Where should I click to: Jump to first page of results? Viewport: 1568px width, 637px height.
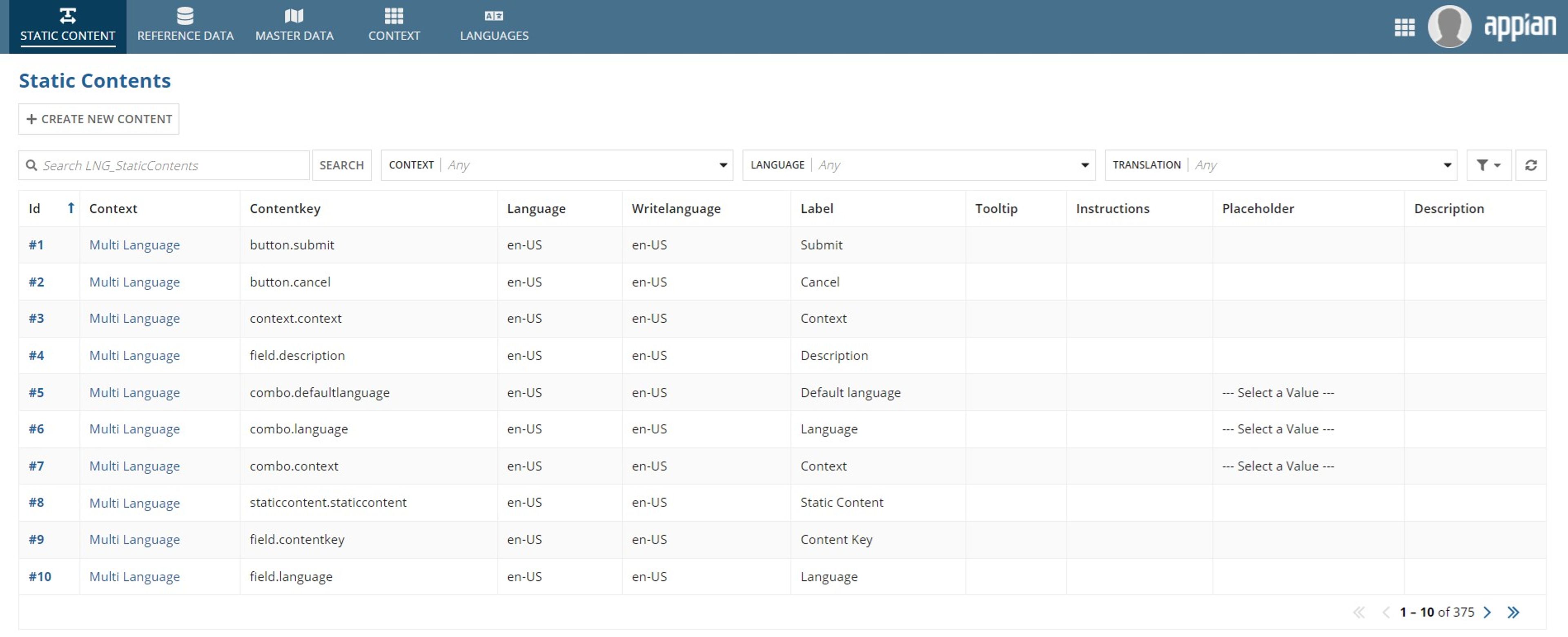point(1359,612)
